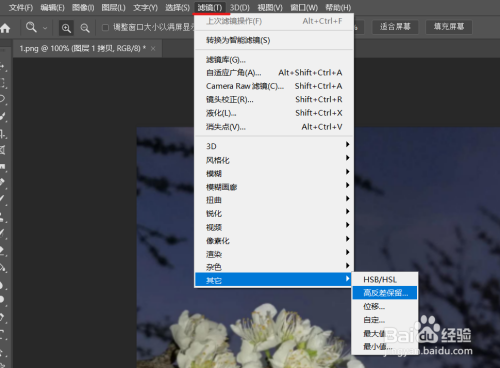Image resolution: width=500 pixels, height=368 pixels.
Task: Click the 适合屏幕 button
Action: 395,27
